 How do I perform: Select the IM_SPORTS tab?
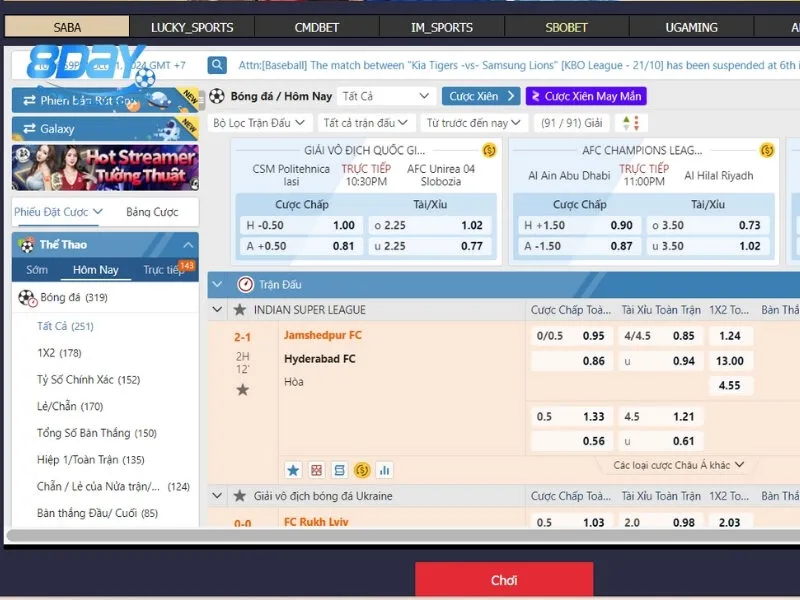point(442,27)
